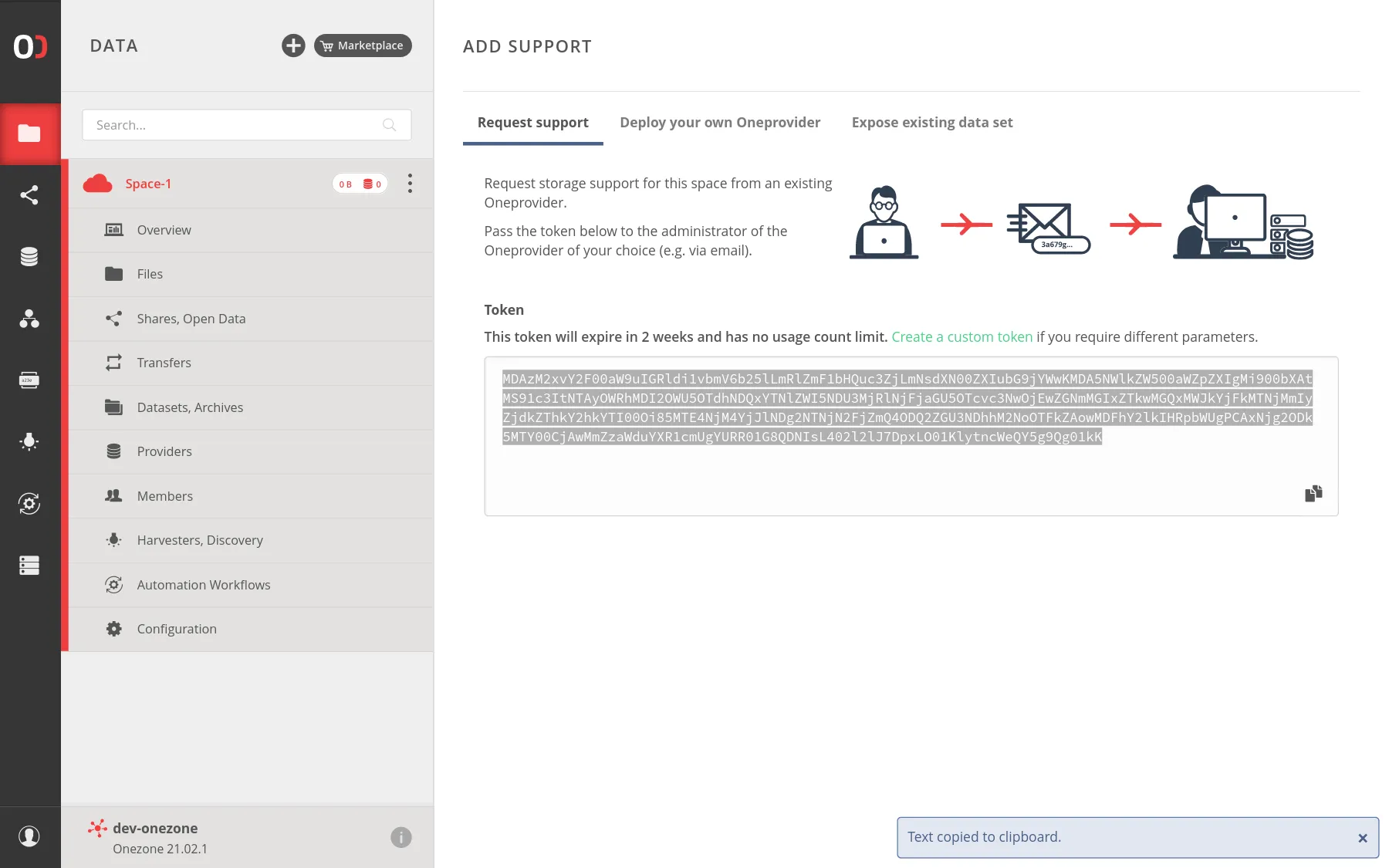Viewport: 1389px width, 868px height.
Task: Open the Shares sidebar panel
Action: (x=30, y=194)
